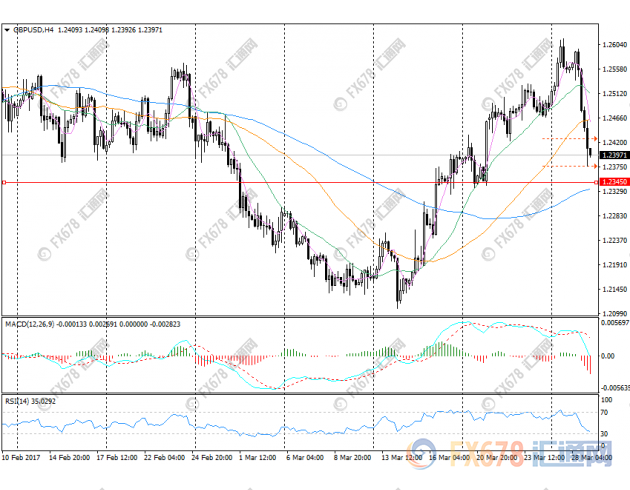Select red horizontal line's left handle
The width and height of the screenshot is (630, 490).
pos(5,182)
